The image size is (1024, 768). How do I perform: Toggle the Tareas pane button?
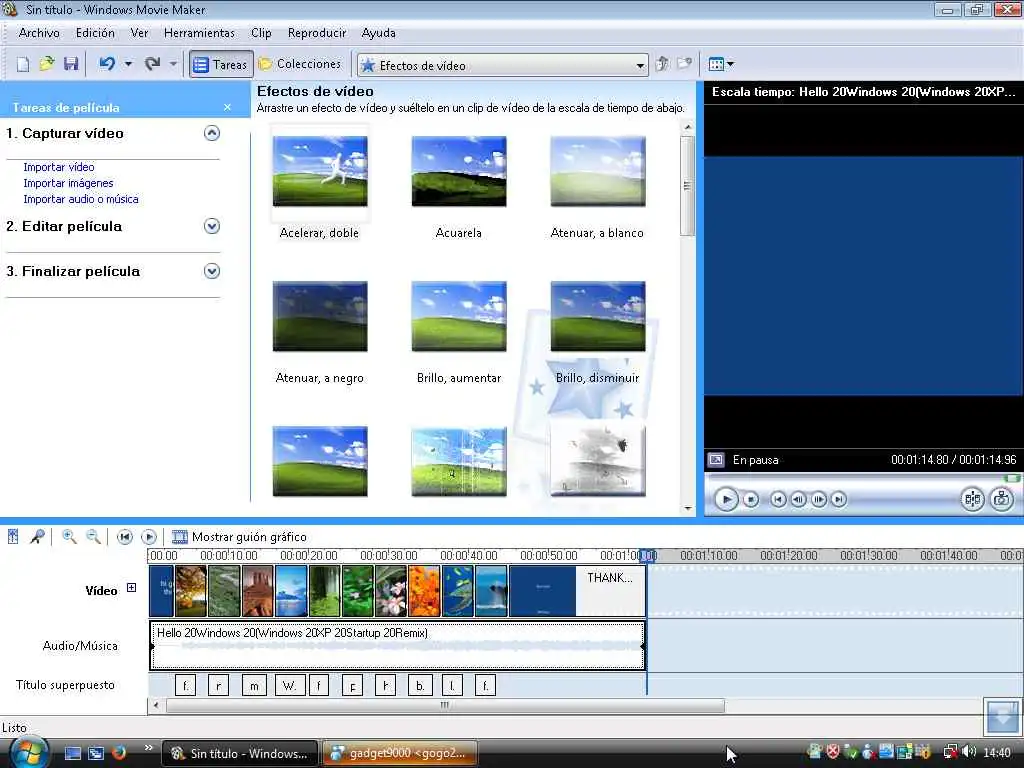coord(221,64)
